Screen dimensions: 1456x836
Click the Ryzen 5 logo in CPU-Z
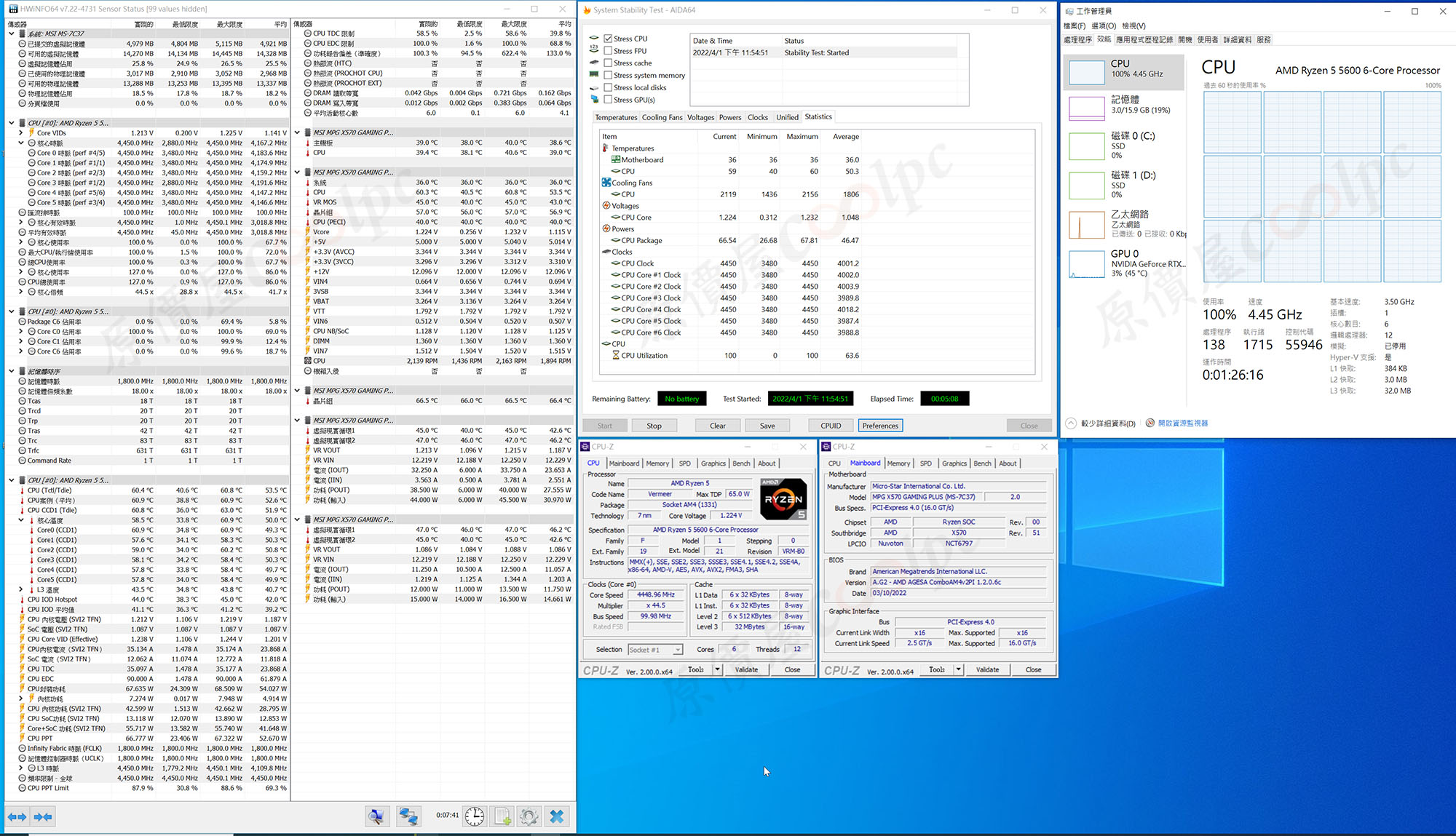coord(783,499)
